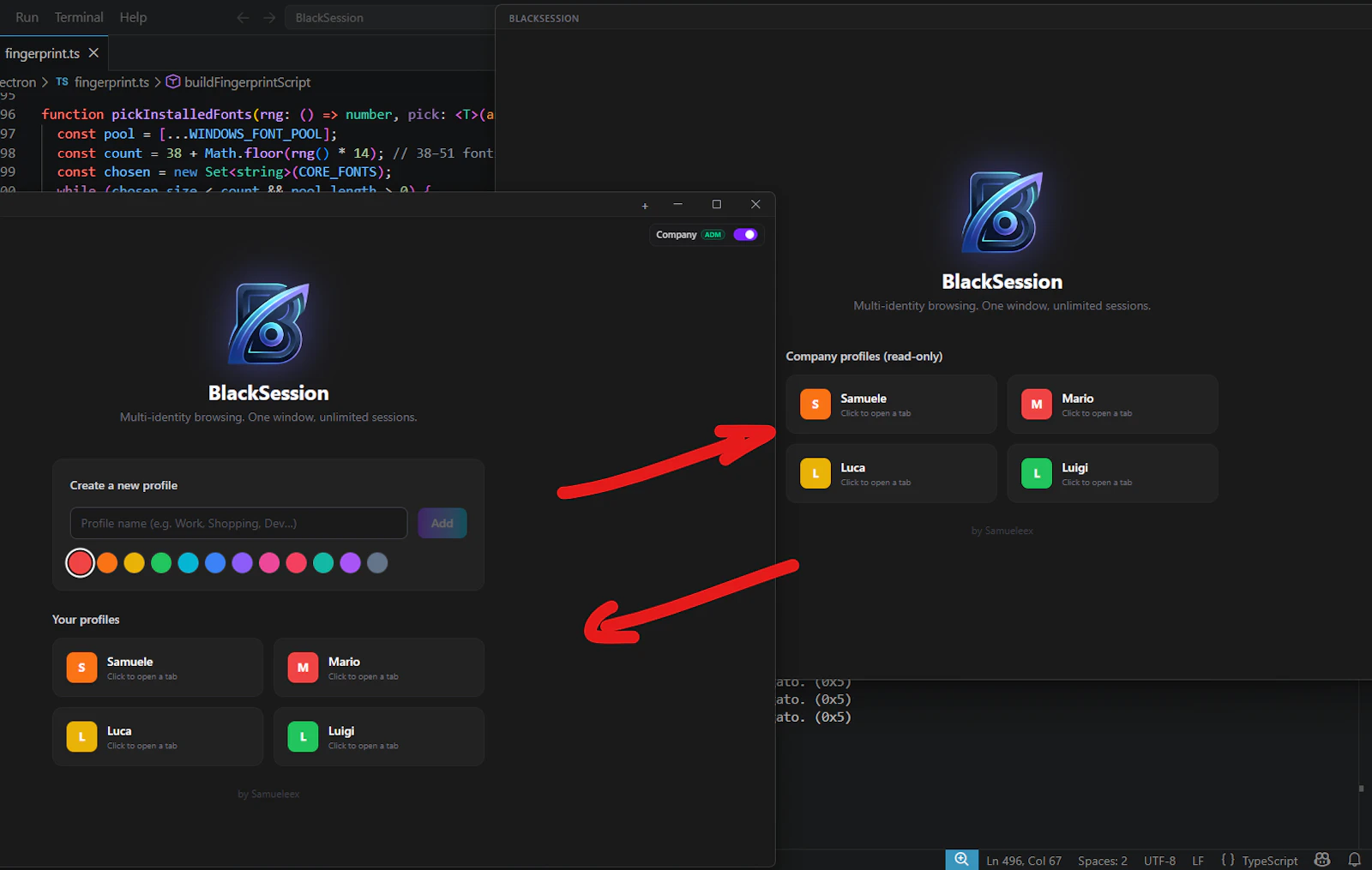Switch to the fingerprint.ts editor tab
The width and height of the screenshot is (1372, 870).
[x=43, y=53]
